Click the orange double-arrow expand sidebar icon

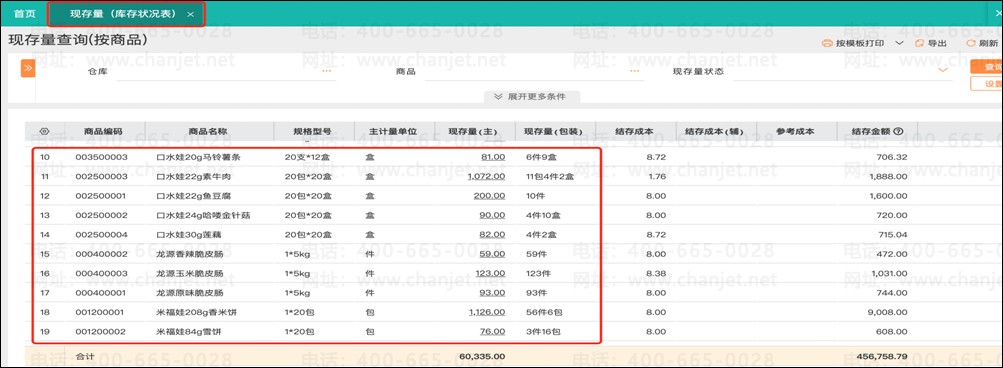(x=28, y=68)
